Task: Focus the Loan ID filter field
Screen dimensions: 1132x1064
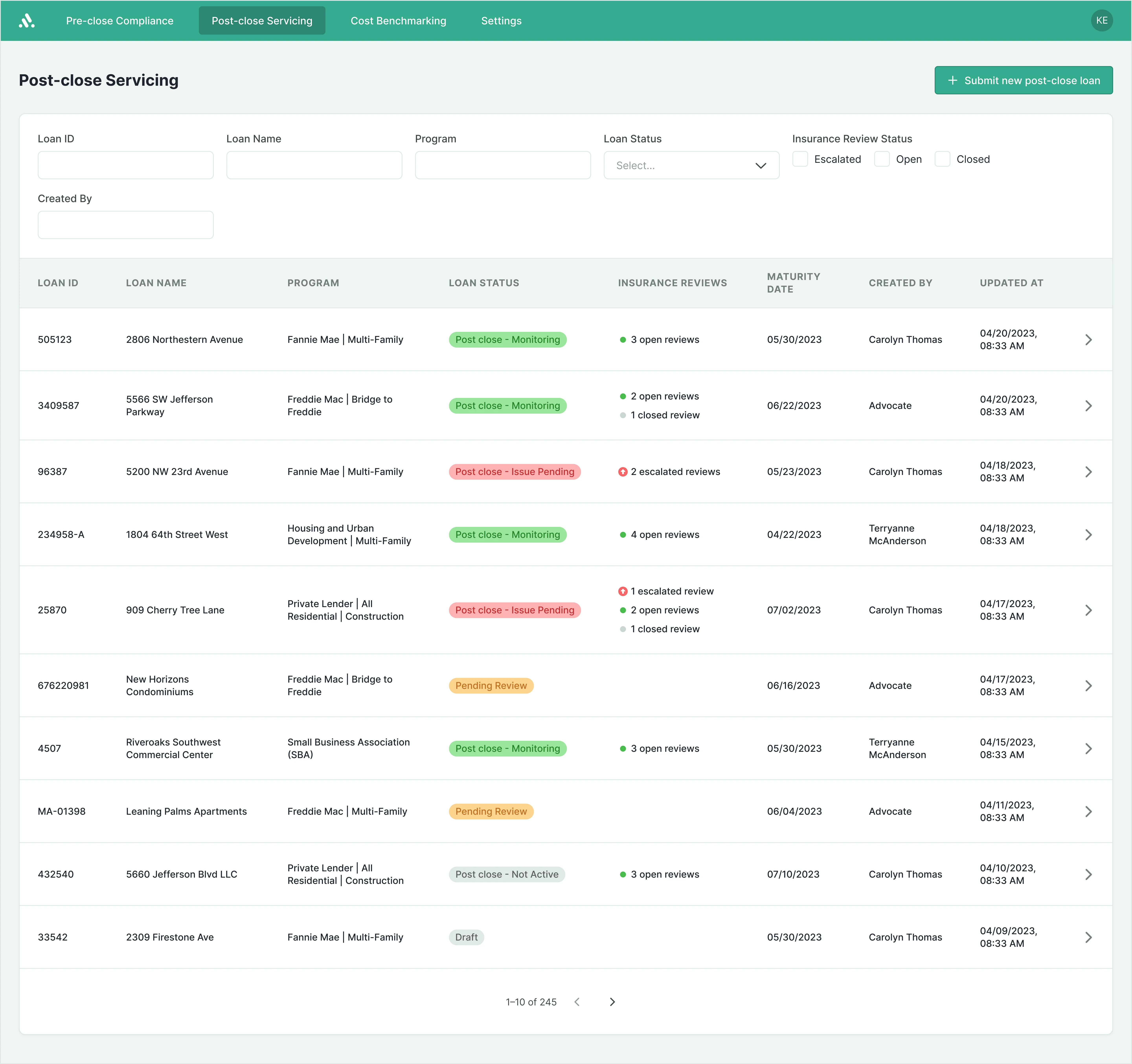Action: tap(125, 165)
